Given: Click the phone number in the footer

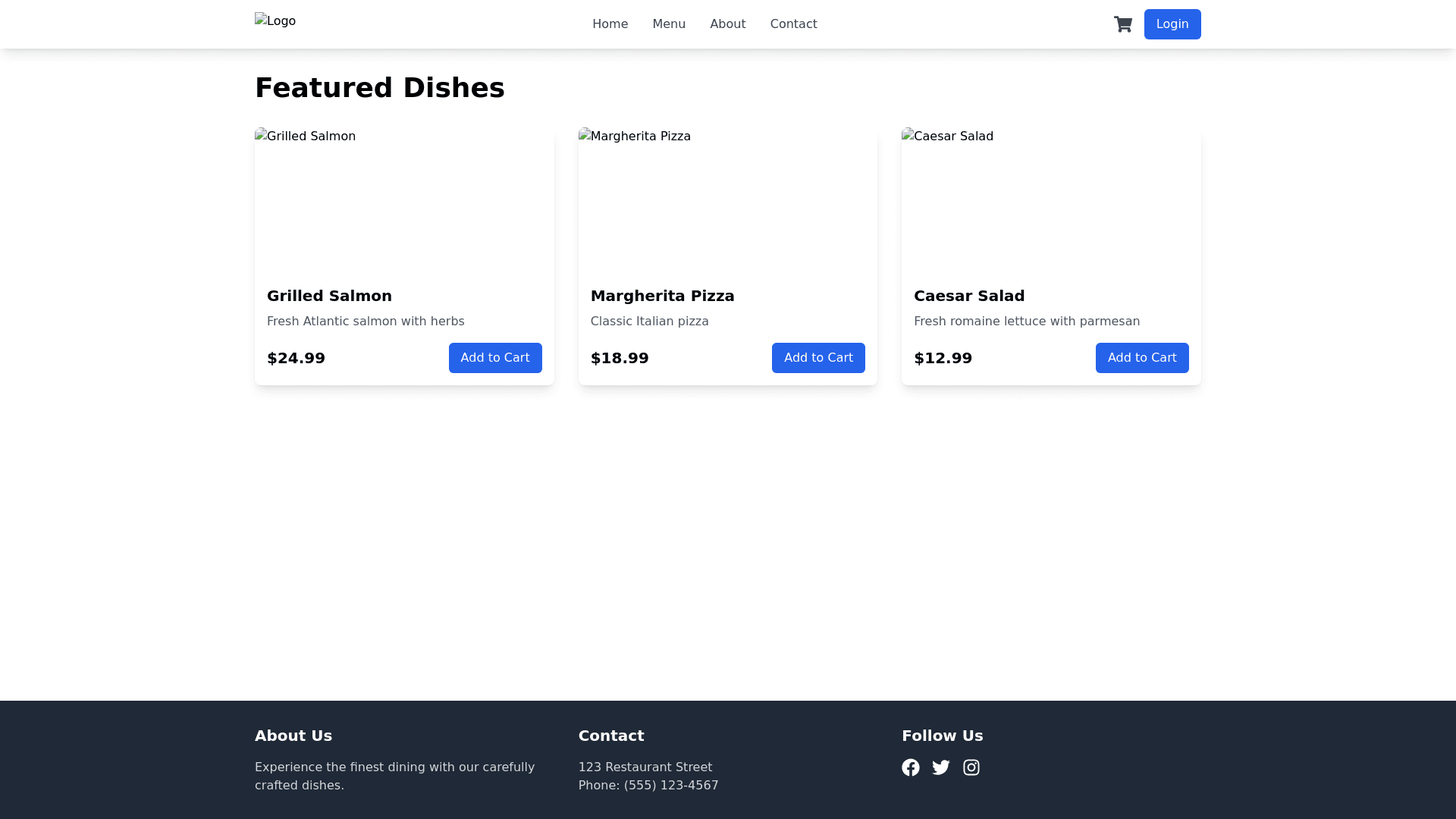Looking at the screenshot, I should point(648,785).
